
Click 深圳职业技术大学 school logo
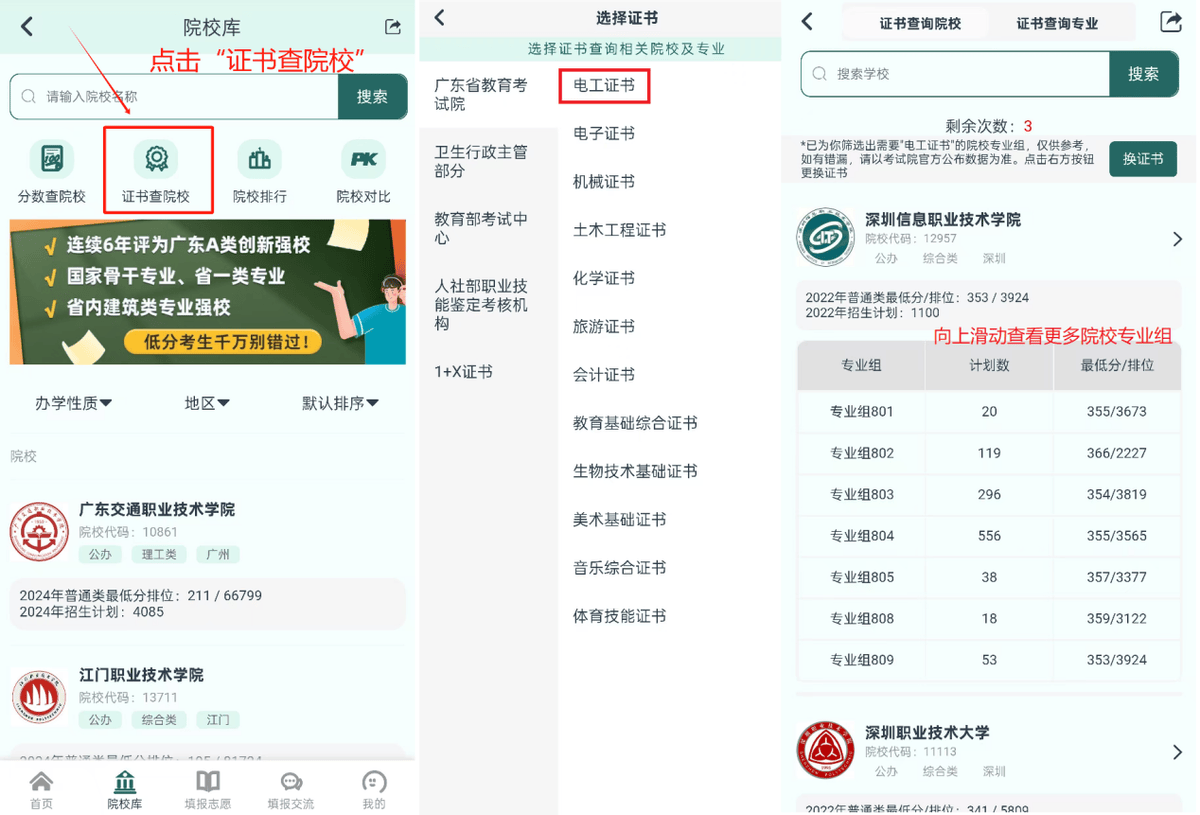(826, 751)
